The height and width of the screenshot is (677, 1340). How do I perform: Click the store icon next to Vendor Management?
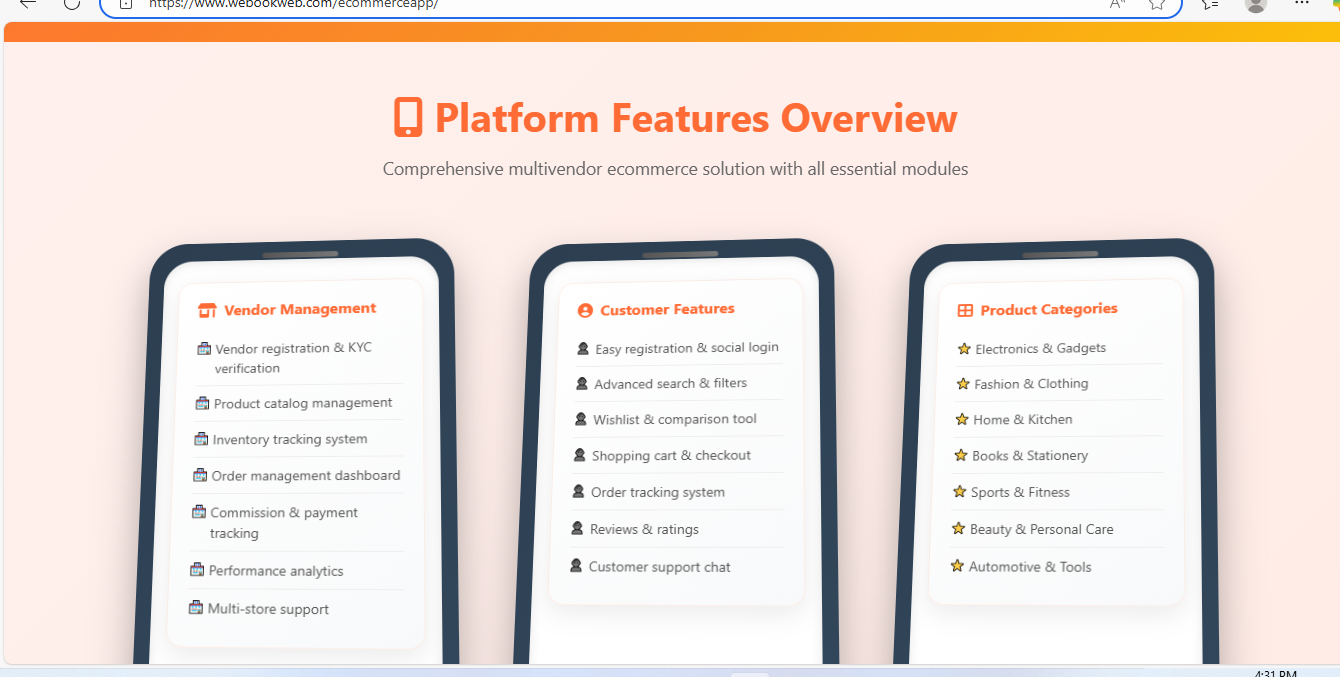coord(207,310)
